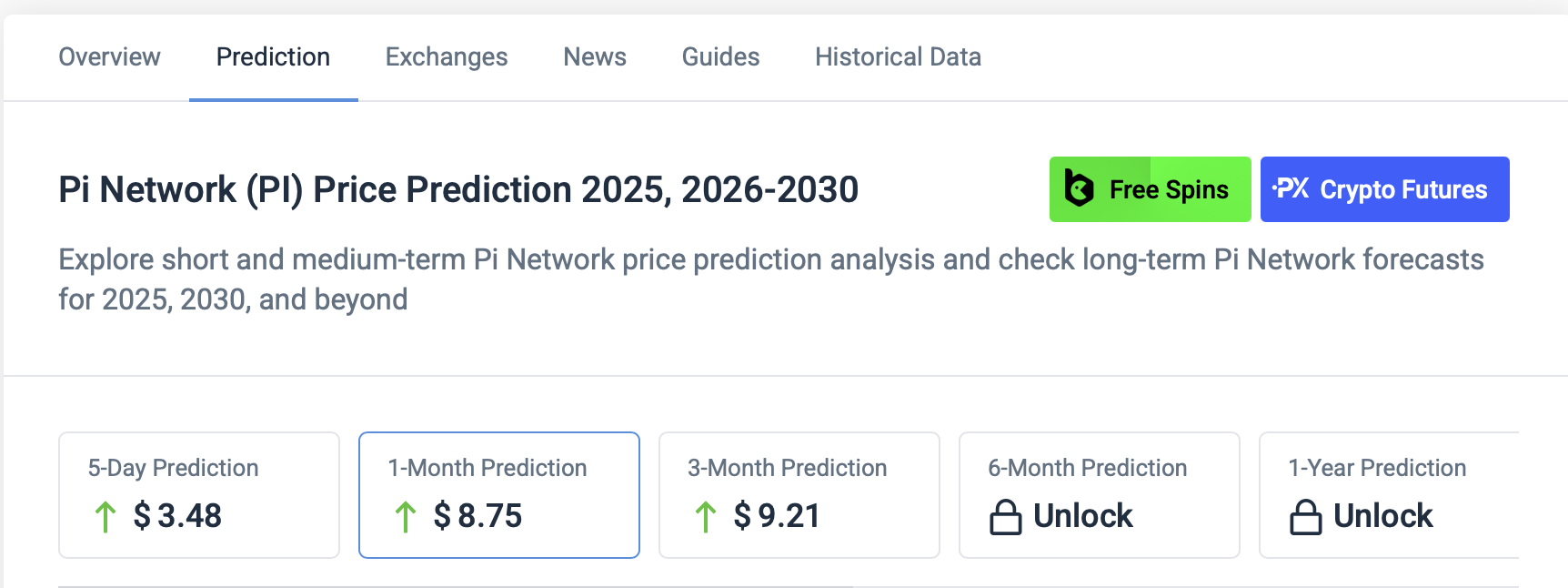Unlock the 1-Year Prediction

point(1382,516)
